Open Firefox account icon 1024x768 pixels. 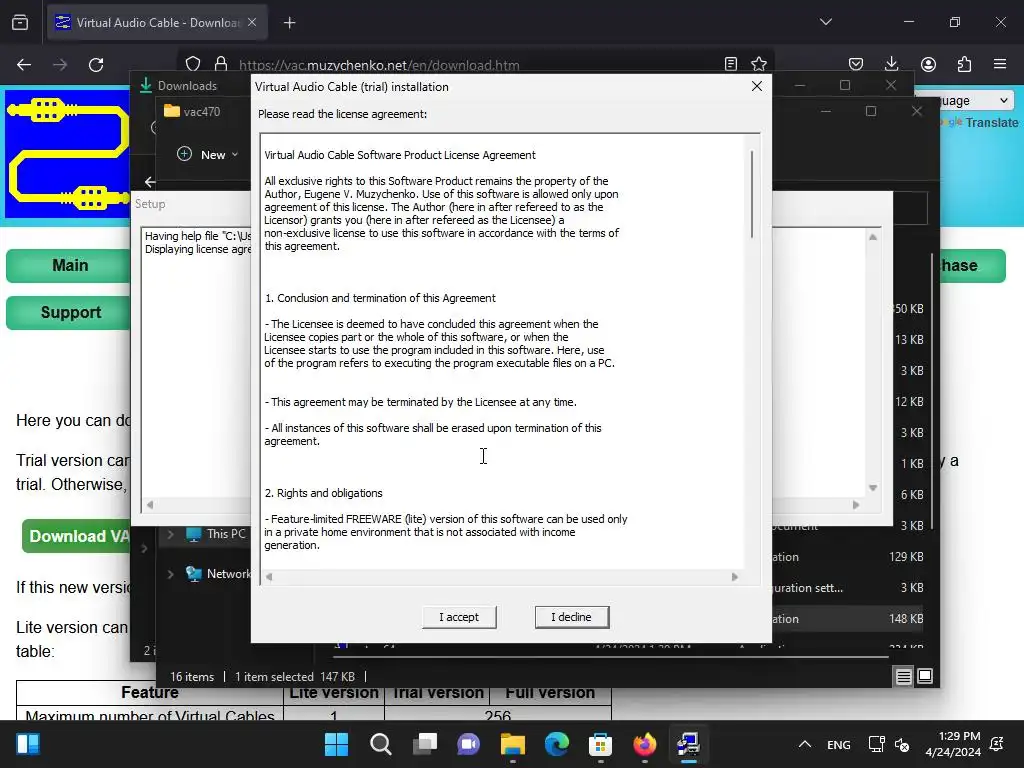tap(928, 64)
